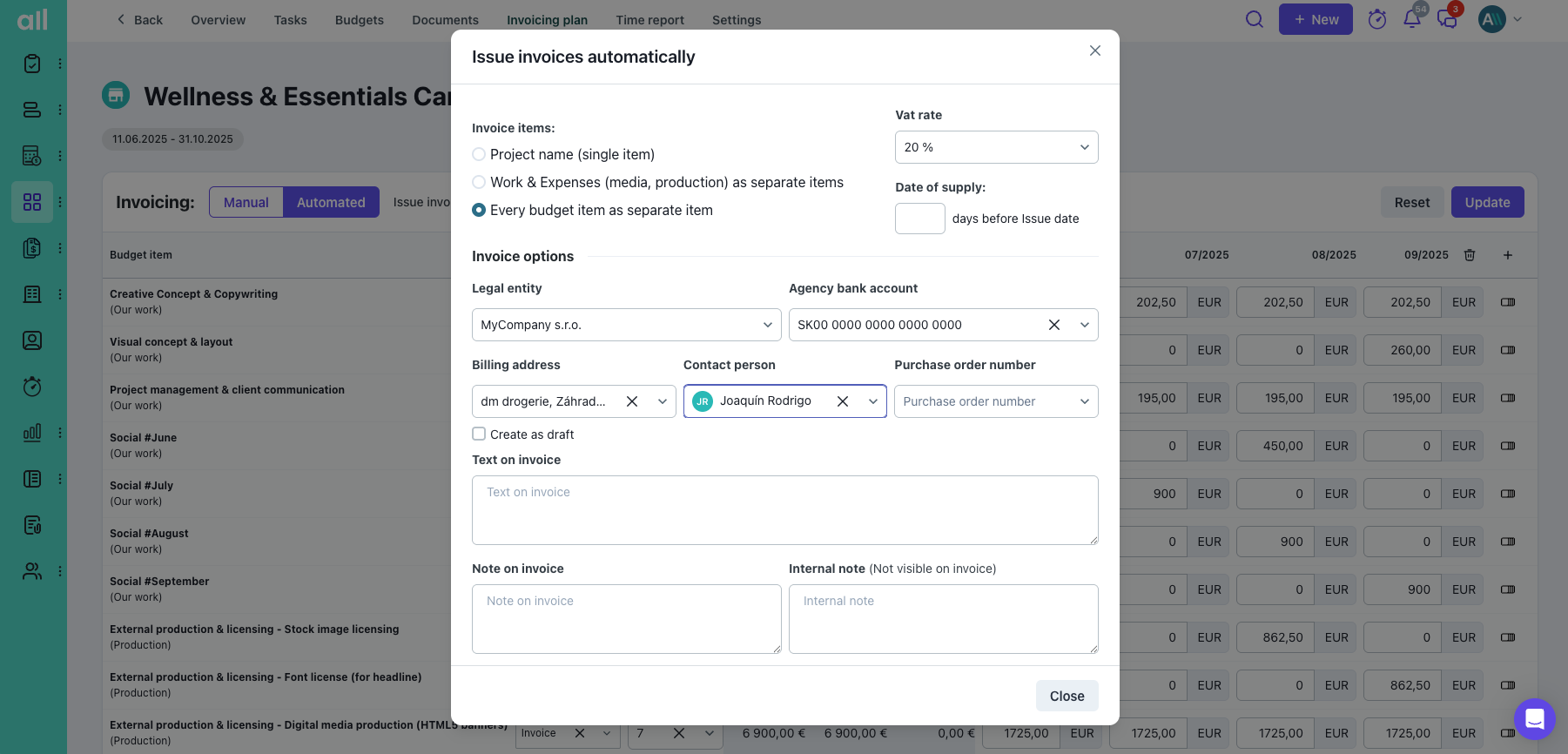
Task: Click the app logo in the sidebar
Action: (x=33, y=19)
